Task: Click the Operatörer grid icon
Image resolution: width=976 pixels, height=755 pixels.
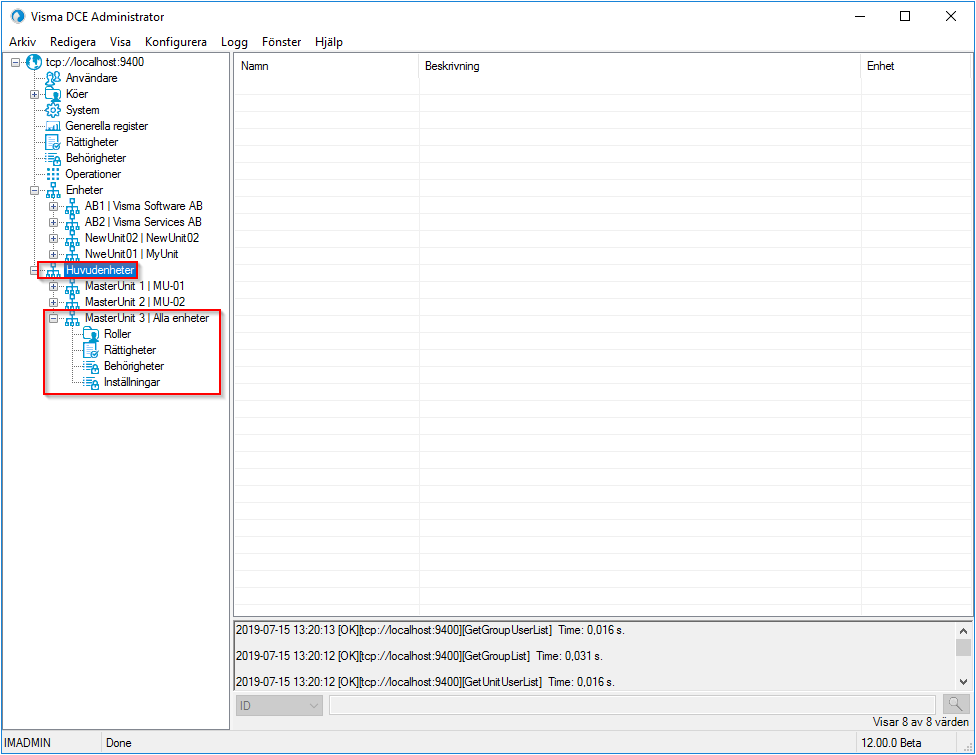Action: [x=54, y=173]
